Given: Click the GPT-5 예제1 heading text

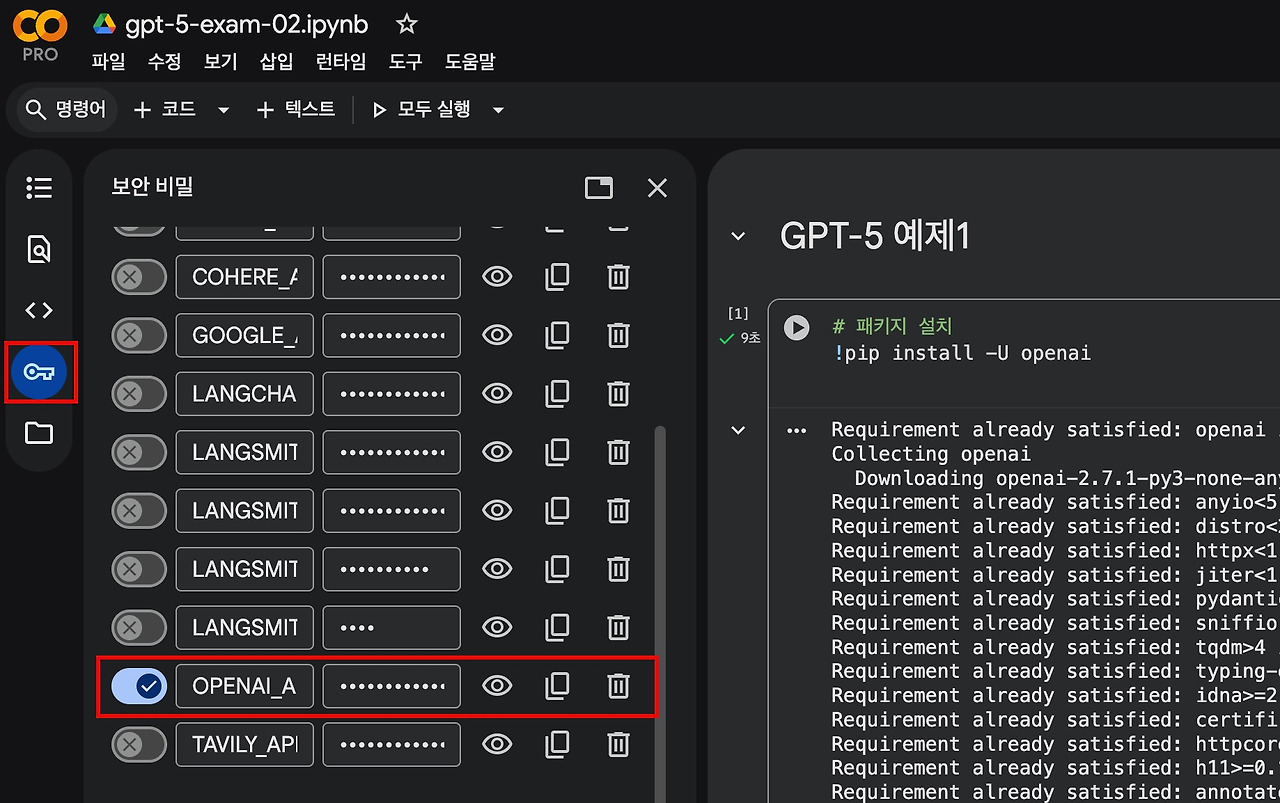Looking at the screenshot, I should coord(875,237).
